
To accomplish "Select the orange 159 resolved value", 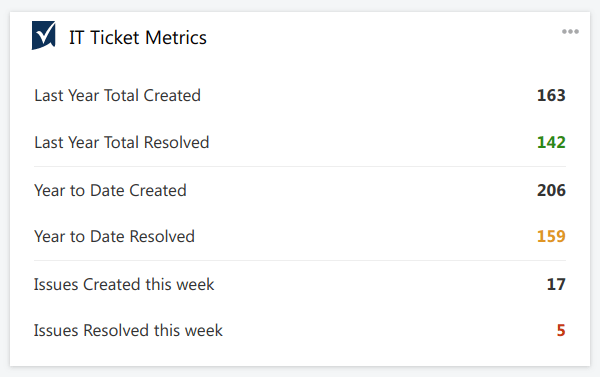I will (x=551, y=236).
